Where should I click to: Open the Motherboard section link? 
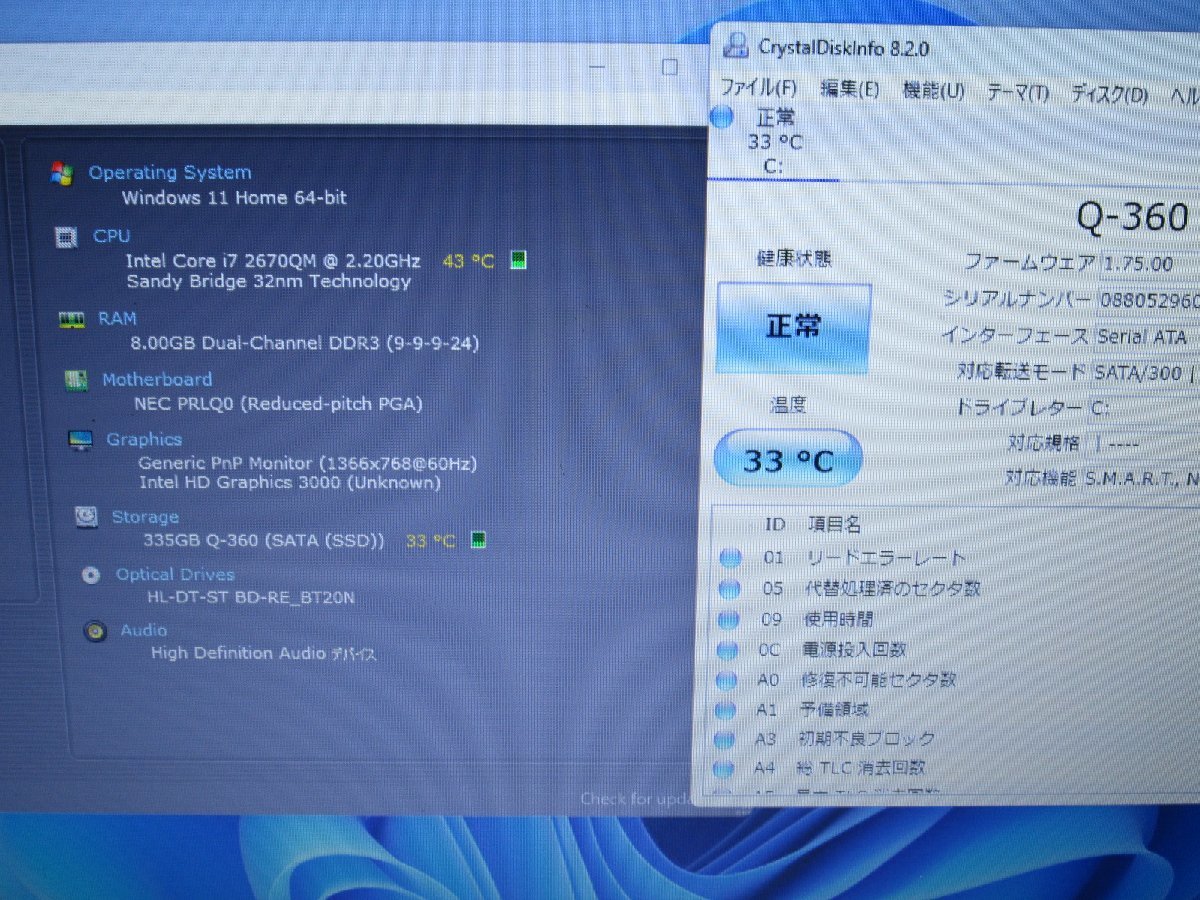(x=157, y=379)
